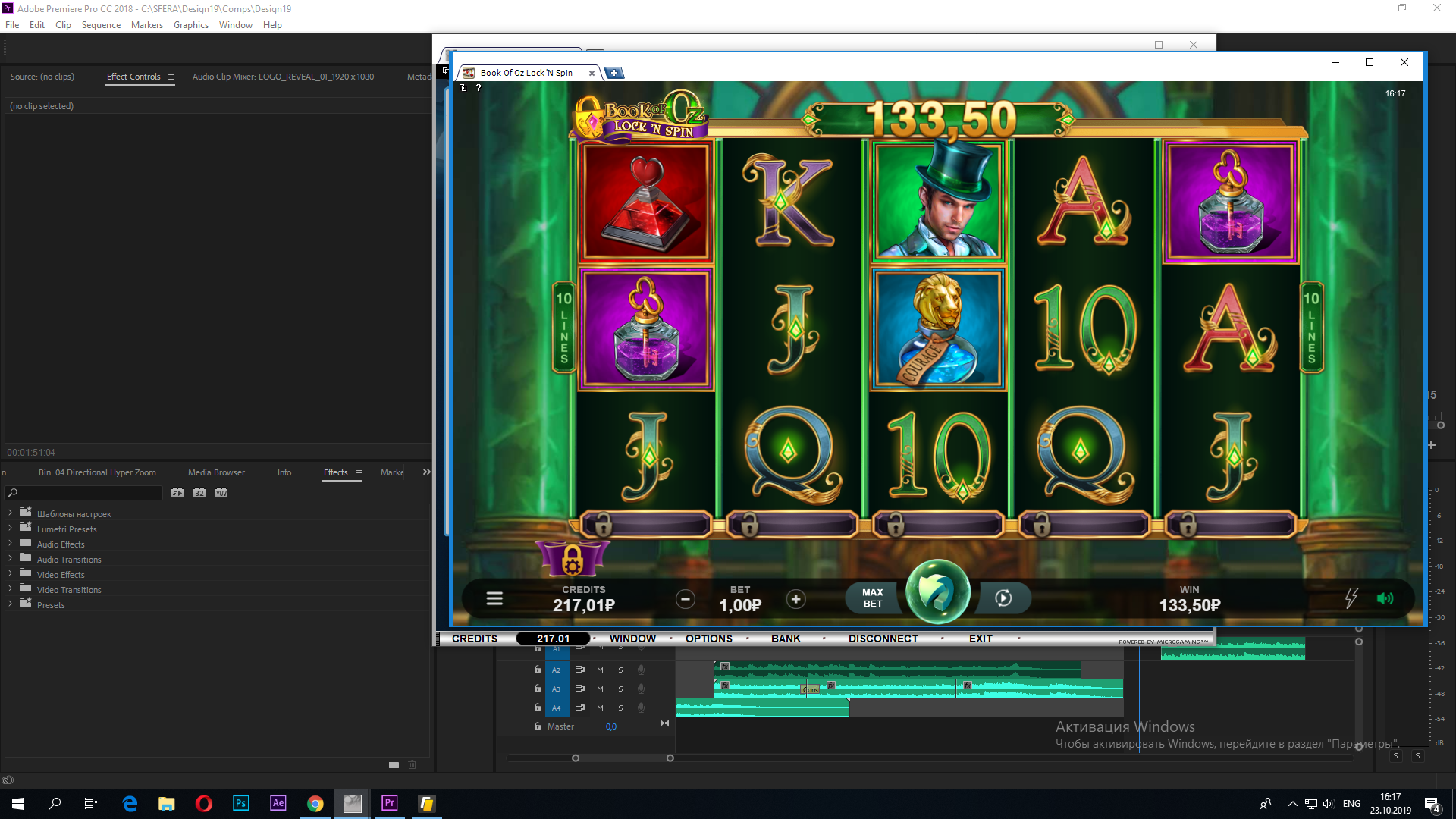Screen dimensions: 1456x819
Task: Open OPTIONS in the casino bottom bar
Action: pyautogui.click(x=709, y=639)
